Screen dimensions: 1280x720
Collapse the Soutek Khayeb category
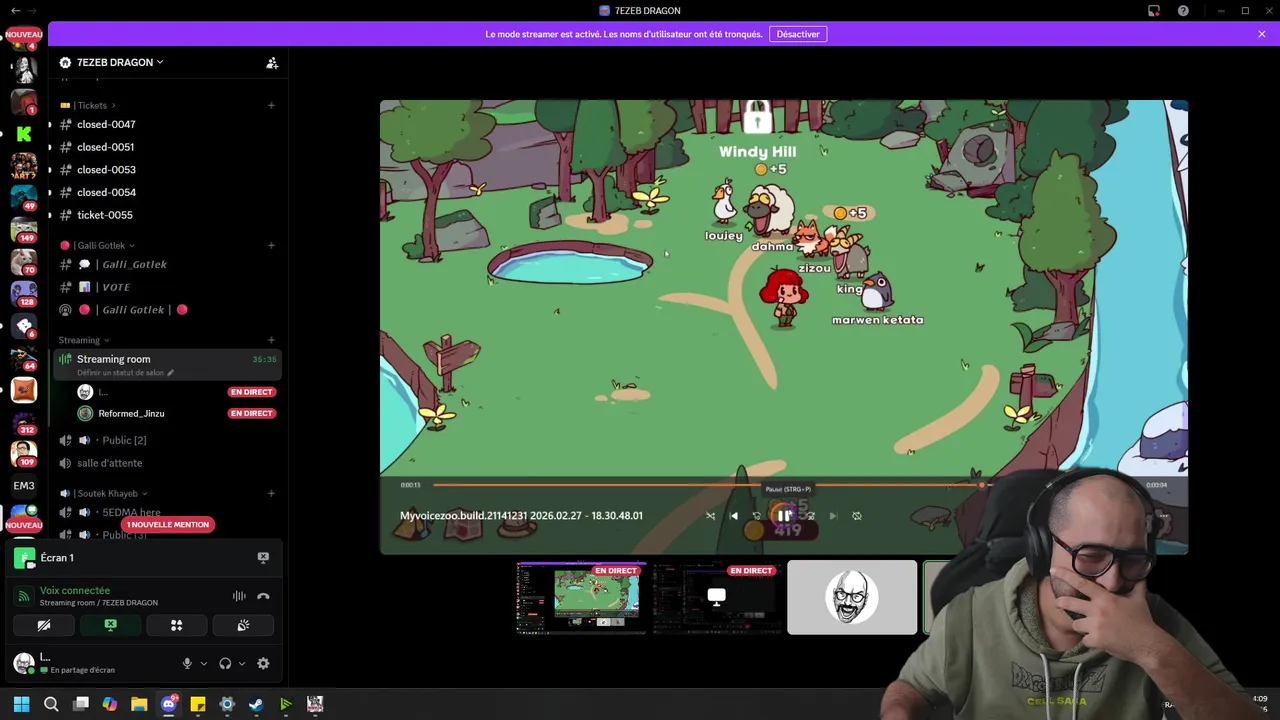click(x=103, y=493)
